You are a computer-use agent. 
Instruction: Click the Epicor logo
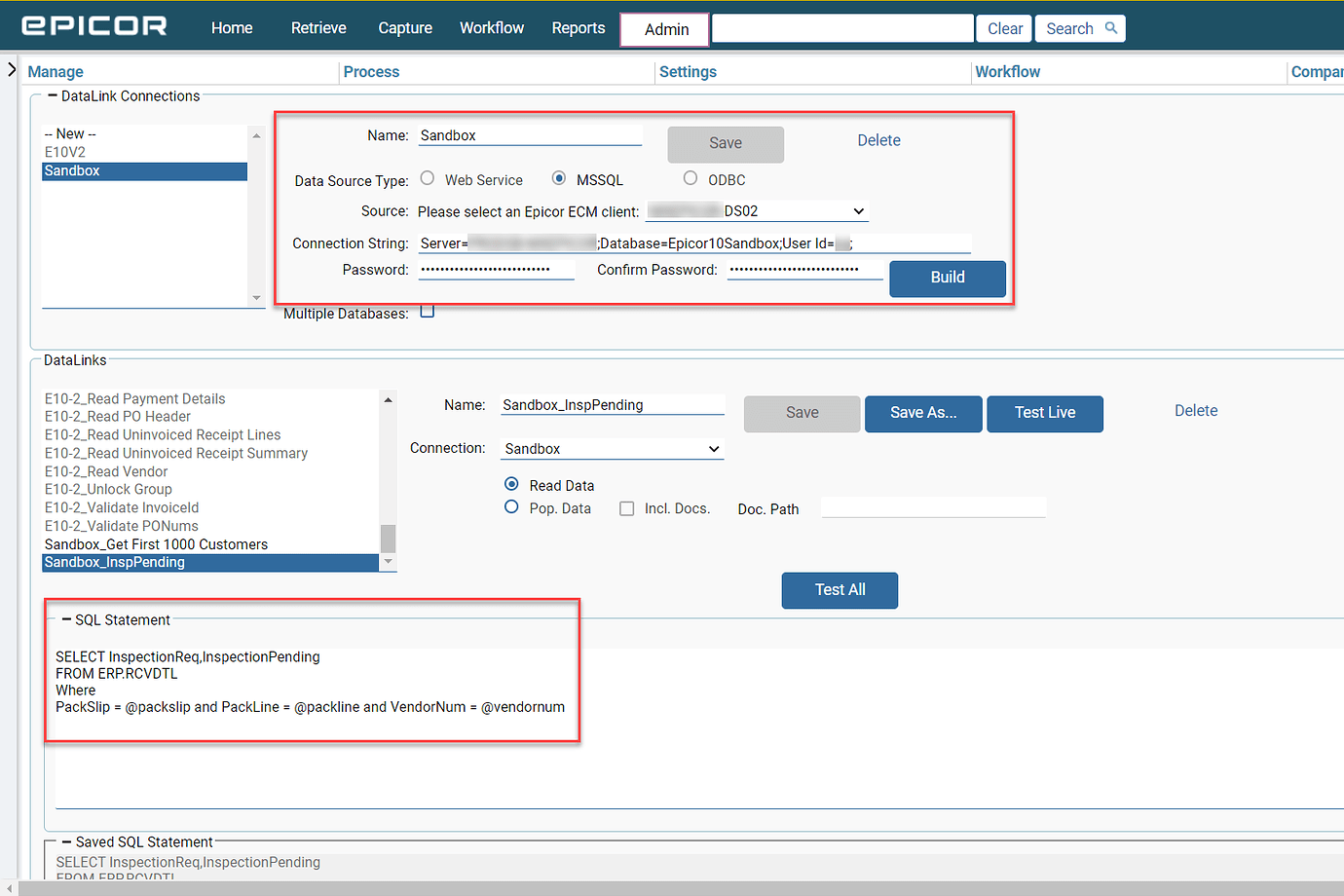pos(93,26)
